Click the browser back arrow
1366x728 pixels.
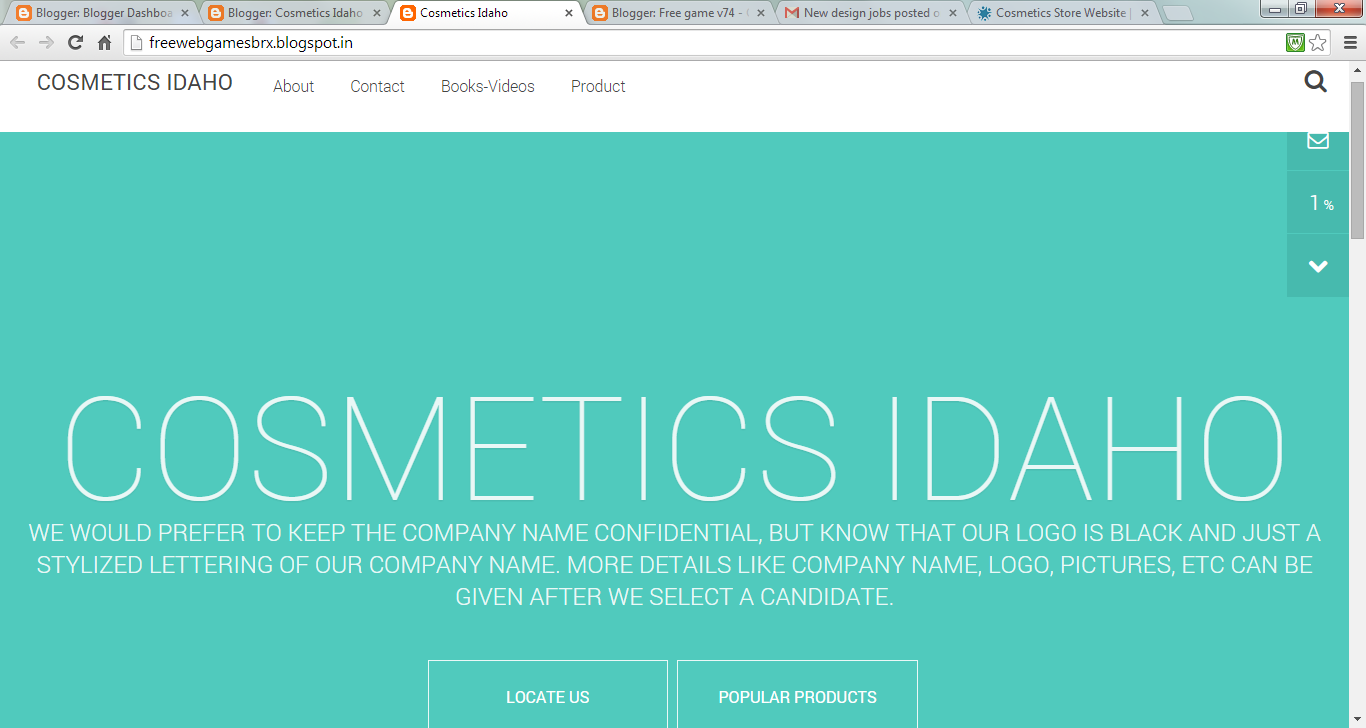tap(16, 44)
